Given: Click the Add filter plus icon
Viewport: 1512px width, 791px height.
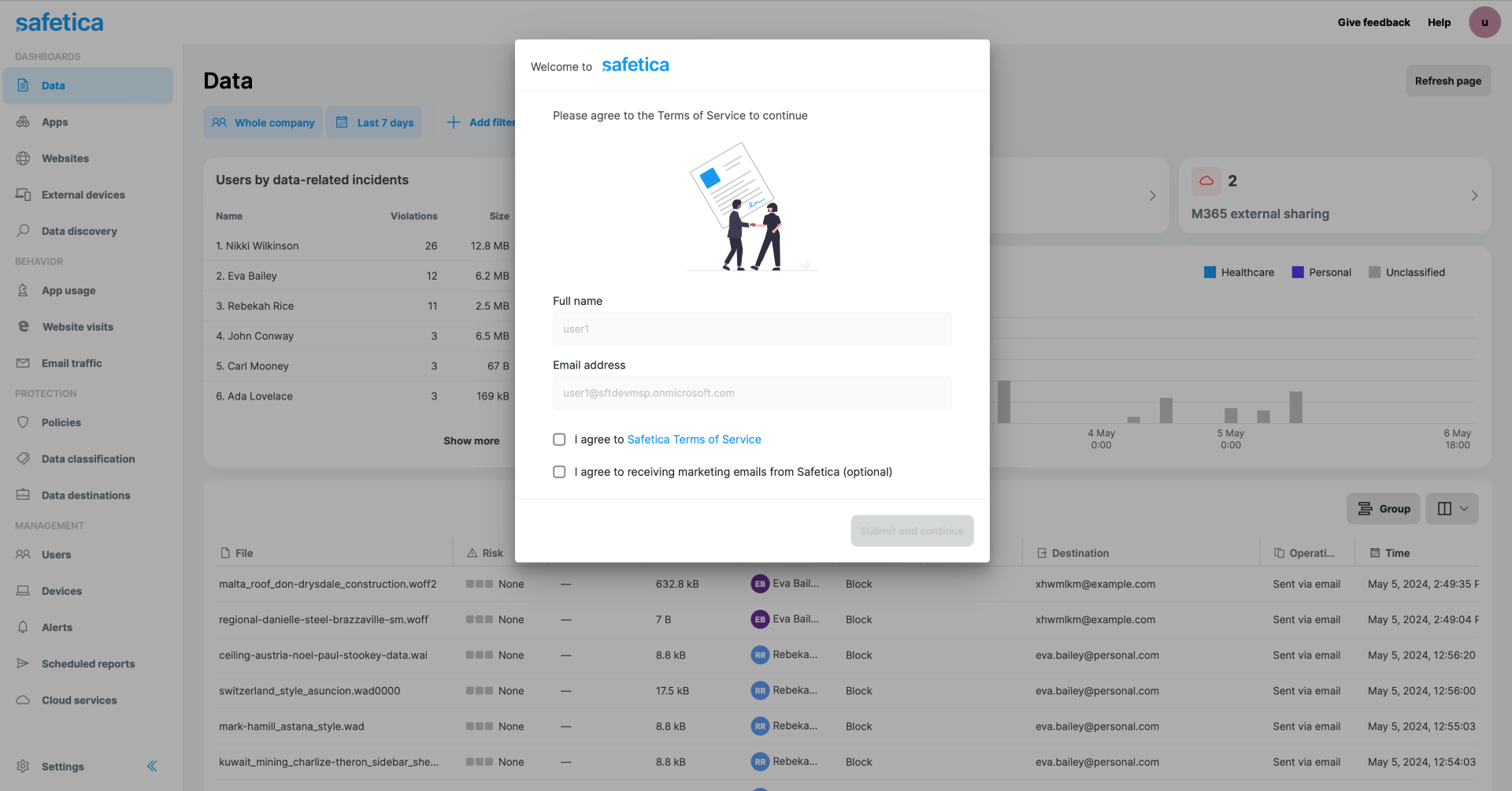Looking at the screenshot, I should (x=454, y=122).
